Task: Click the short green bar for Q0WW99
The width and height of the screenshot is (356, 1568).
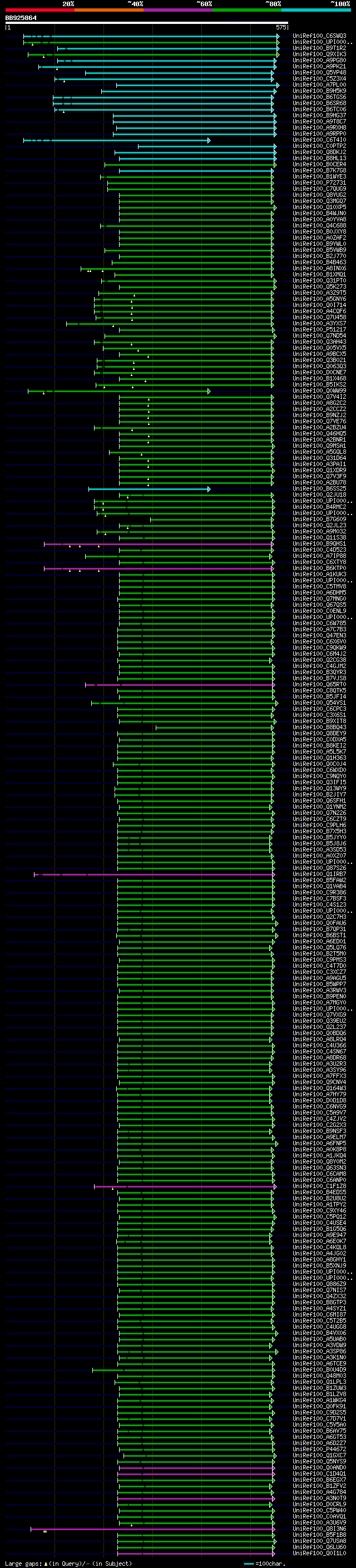Action: click(119, 391)
